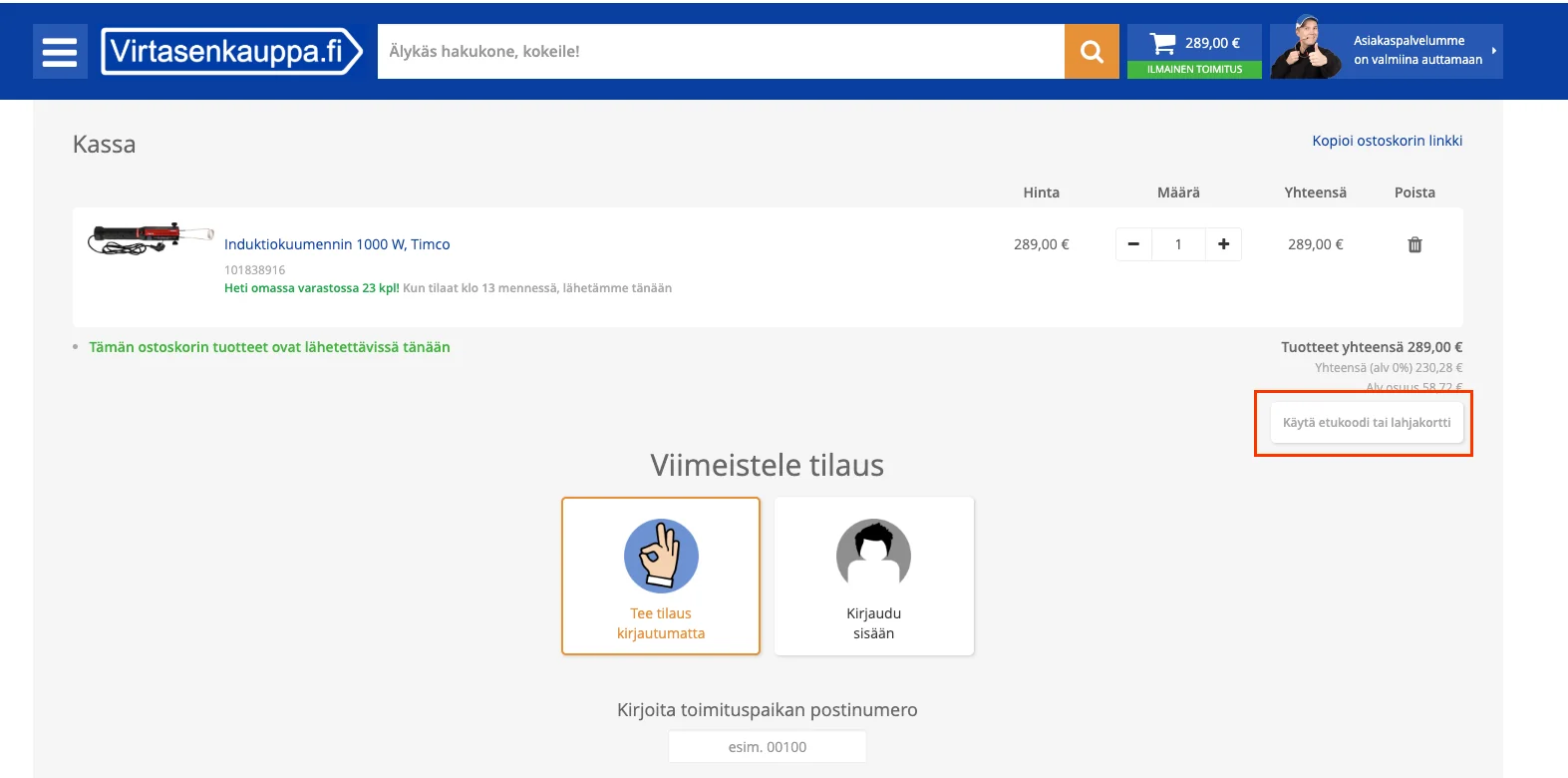
Task: Click Käytä etukoodi tai lahjakortti button
Action: (x=1367, y=423)
